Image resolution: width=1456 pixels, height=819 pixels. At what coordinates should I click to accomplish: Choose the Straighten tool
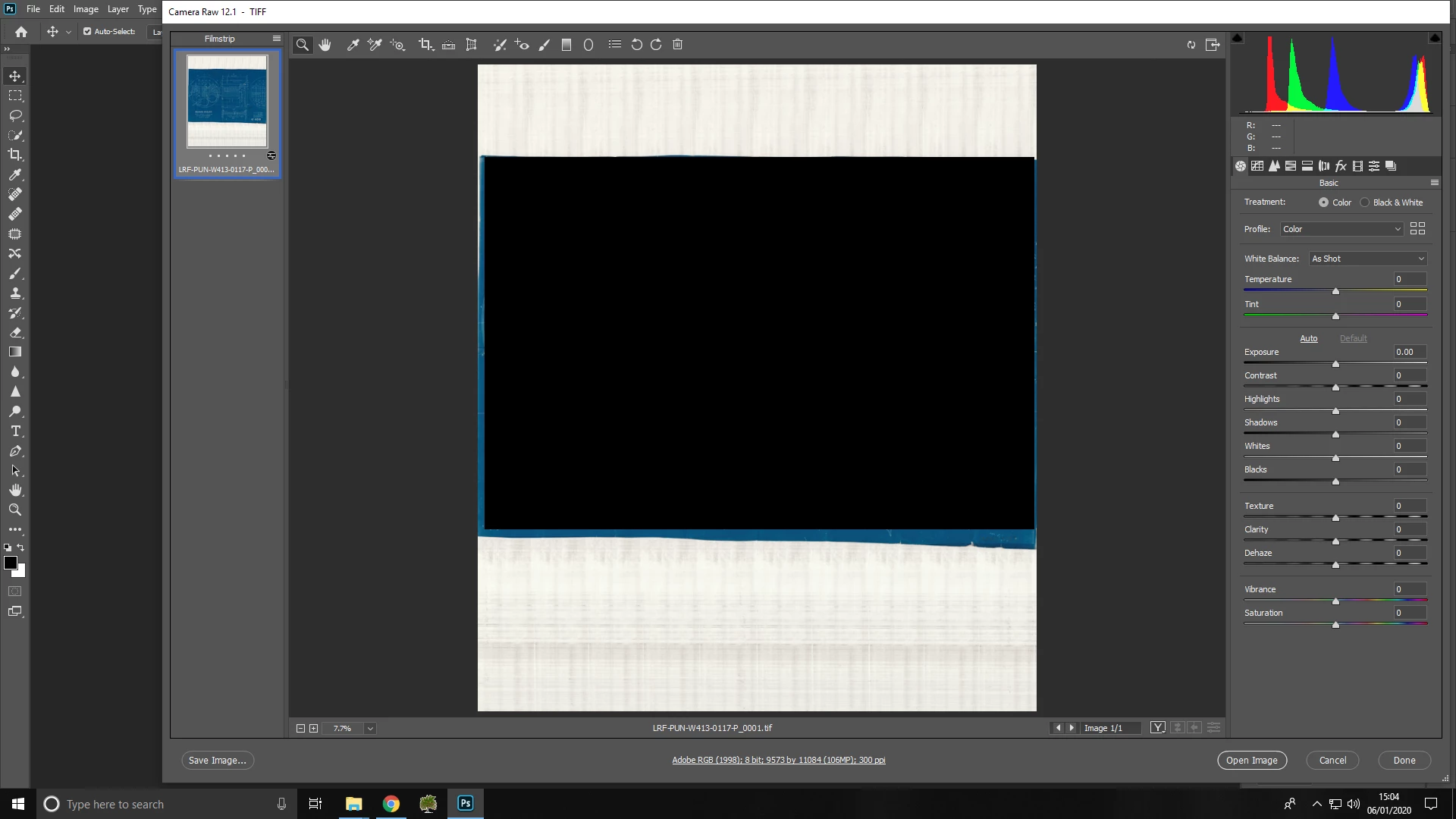click(449, 45)
